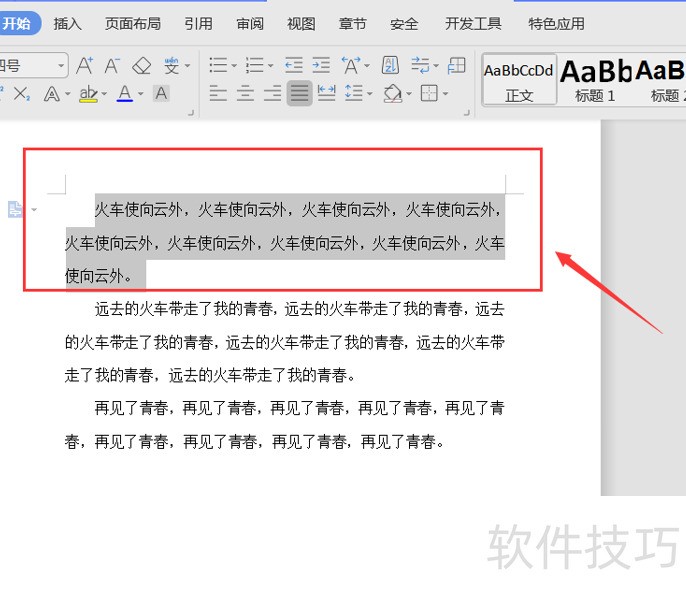The image size is (686, 598).
Task: Open the font dialog launcher
Action: pos(191,113)
